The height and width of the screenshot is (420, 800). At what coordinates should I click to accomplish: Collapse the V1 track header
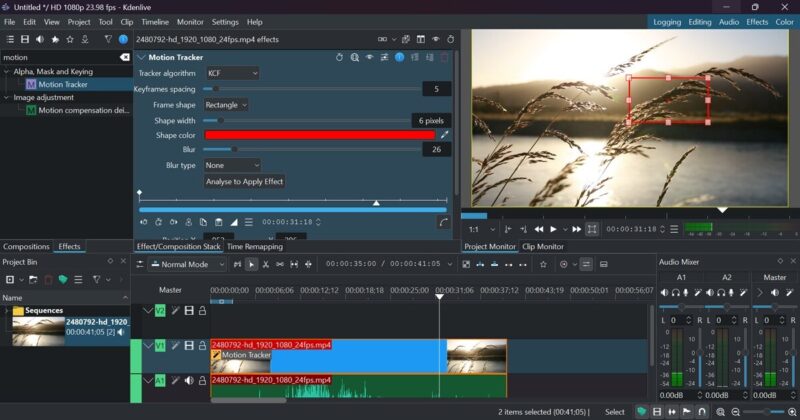[x=148, y=345]
